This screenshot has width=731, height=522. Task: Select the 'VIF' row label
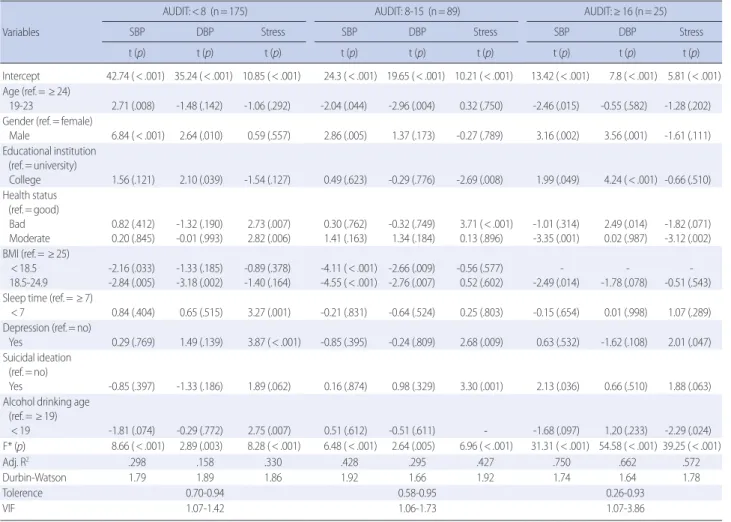point(8,508)
